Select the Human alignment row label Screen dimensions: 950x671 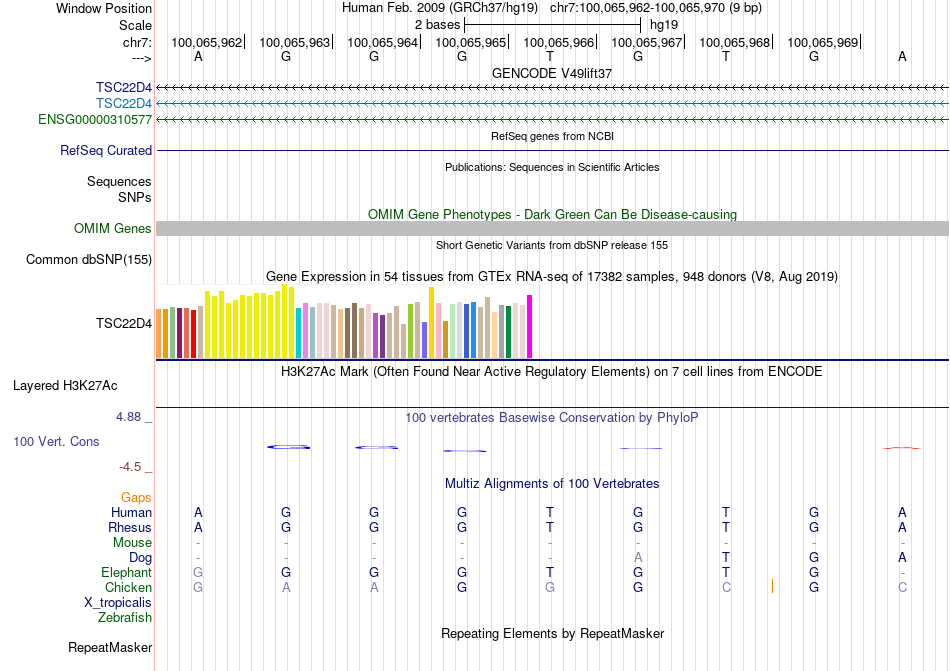(x=131, y=512)
